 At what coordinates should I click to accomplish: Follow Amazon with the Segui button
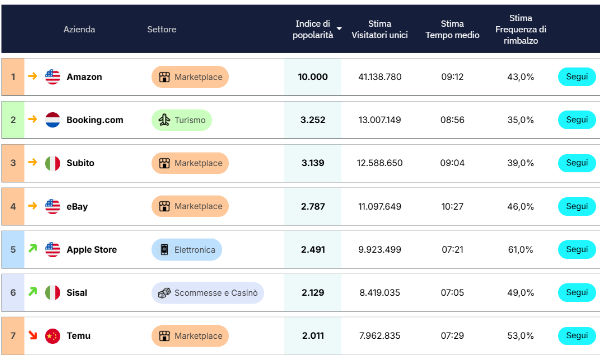point(577,77)
